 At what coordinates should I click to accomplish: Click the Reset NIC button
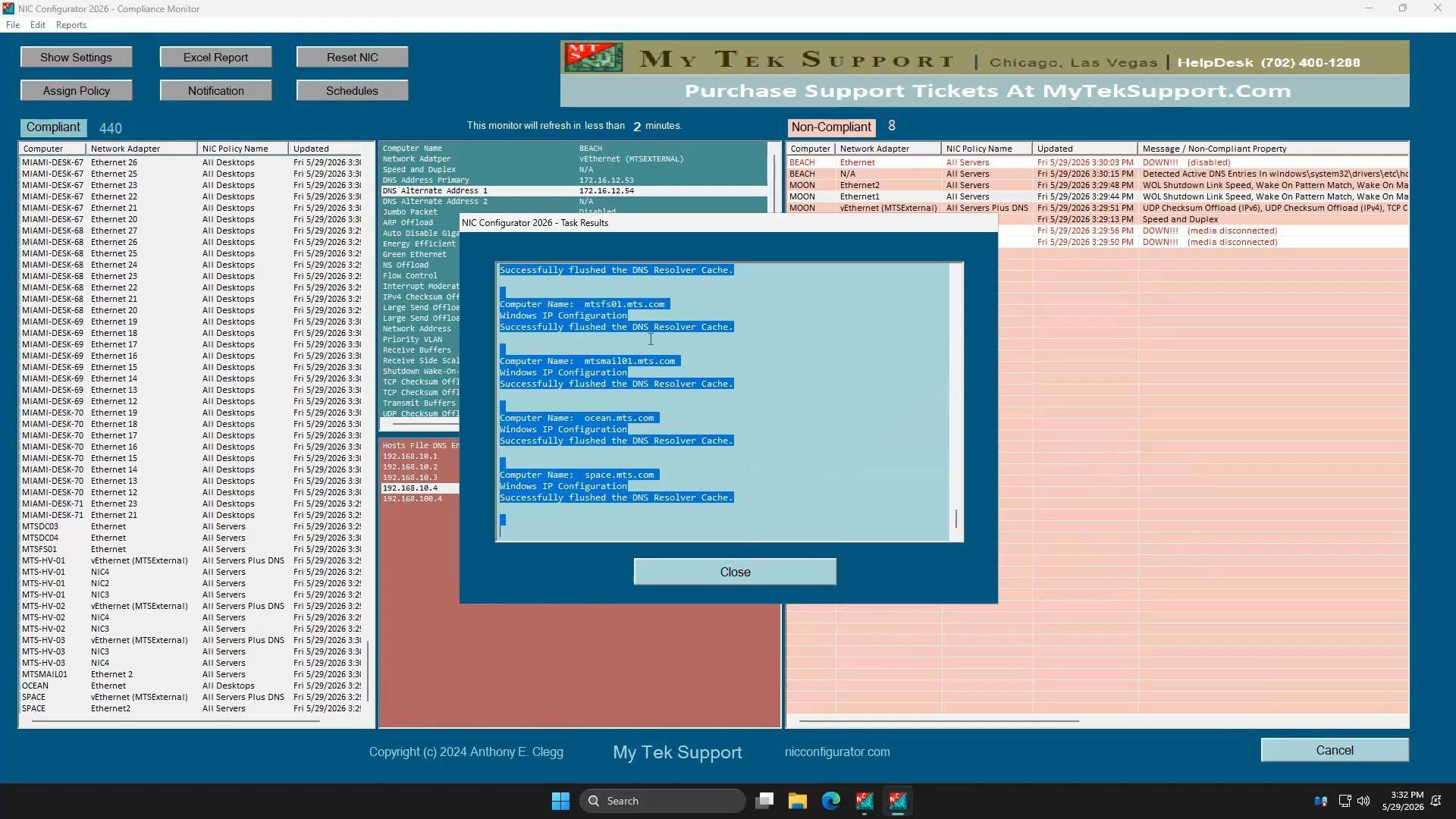pyautogui.click(x=352, y=57)
